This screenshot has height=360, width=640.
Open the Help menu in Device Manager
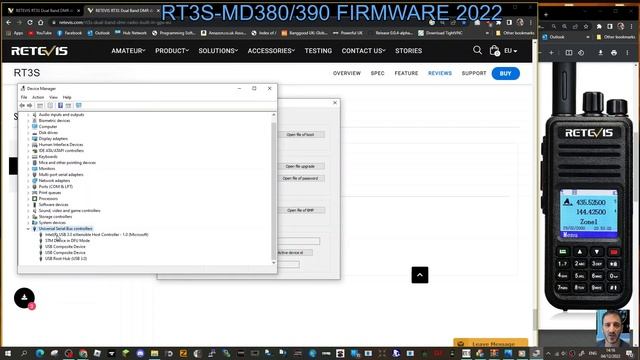[67, 97]
